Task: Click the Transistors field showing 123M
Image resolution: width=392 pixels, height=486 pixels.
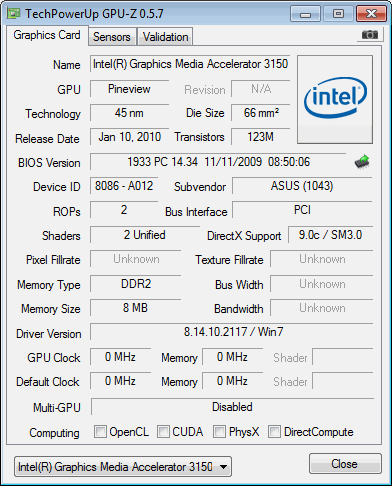Action: point(261,137)
